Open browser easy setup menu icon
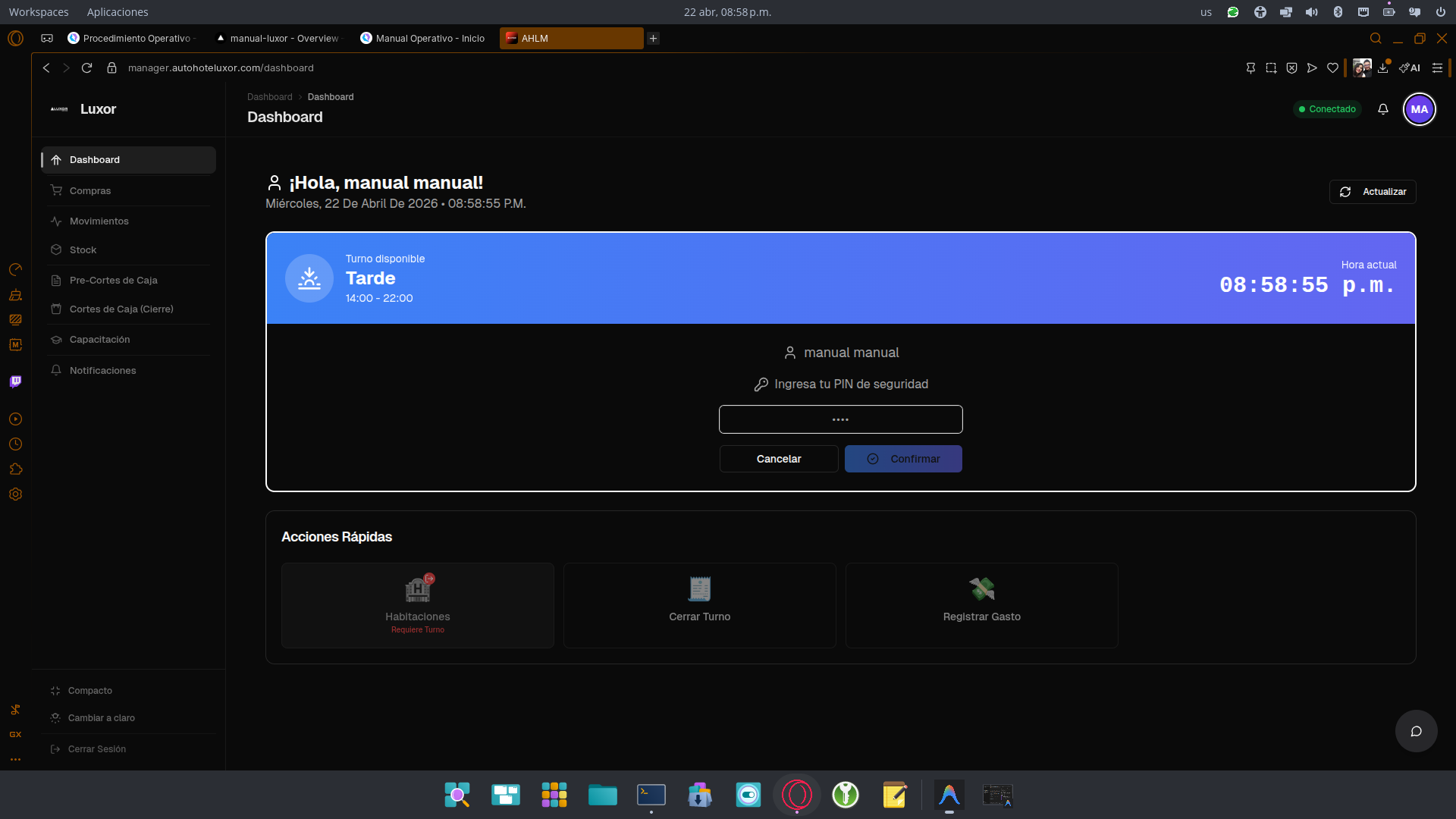The image size is (1456, 819). click(x=1437, y=67)
